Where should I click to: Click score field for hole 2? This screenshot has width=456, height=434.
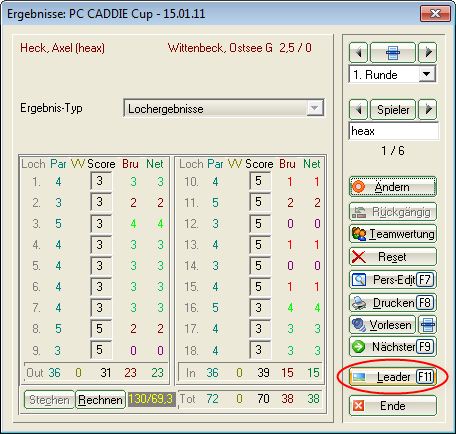pos(101,202)
